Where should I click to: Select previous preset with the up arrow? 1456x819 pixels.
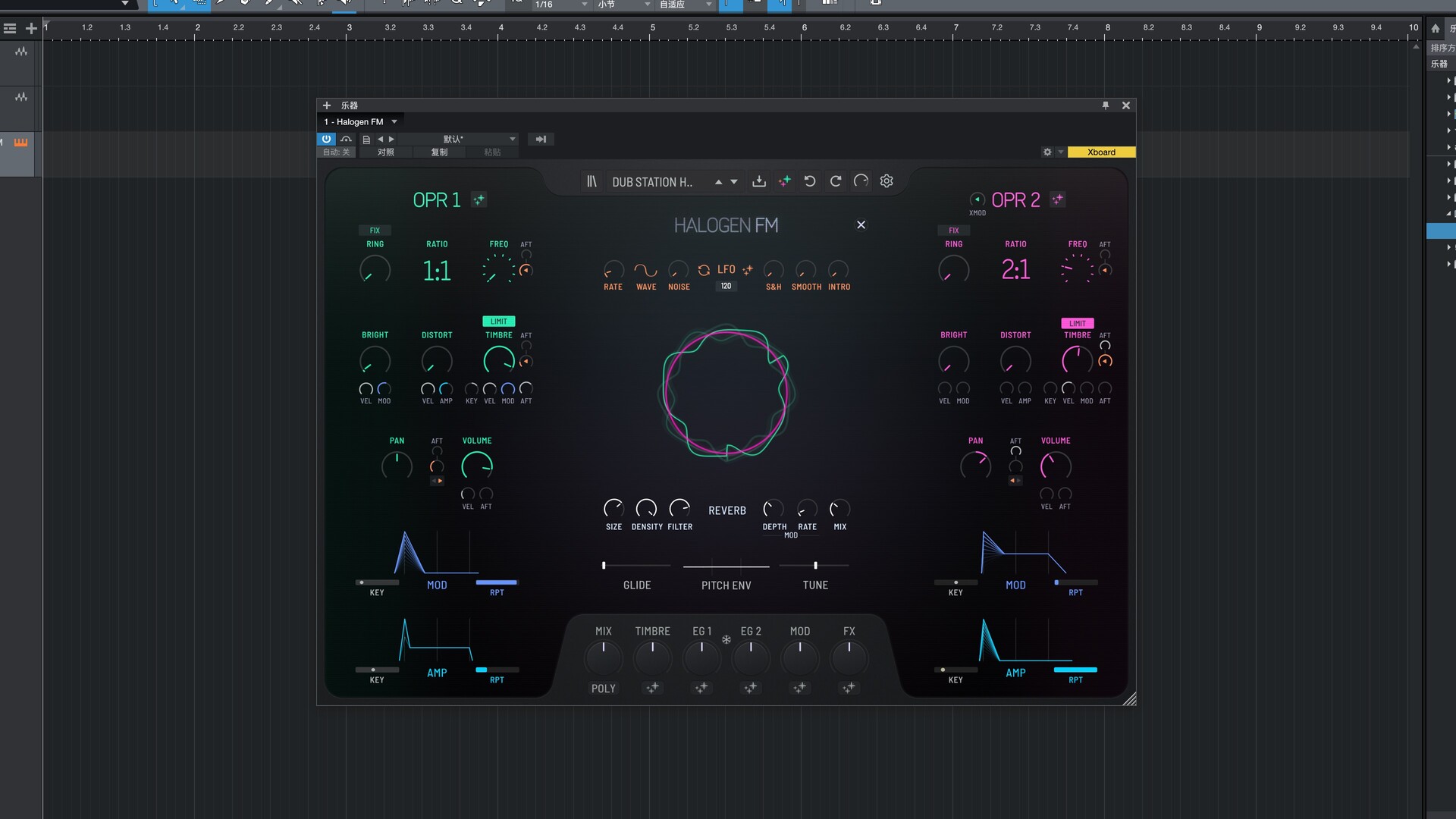coord(718,182)
